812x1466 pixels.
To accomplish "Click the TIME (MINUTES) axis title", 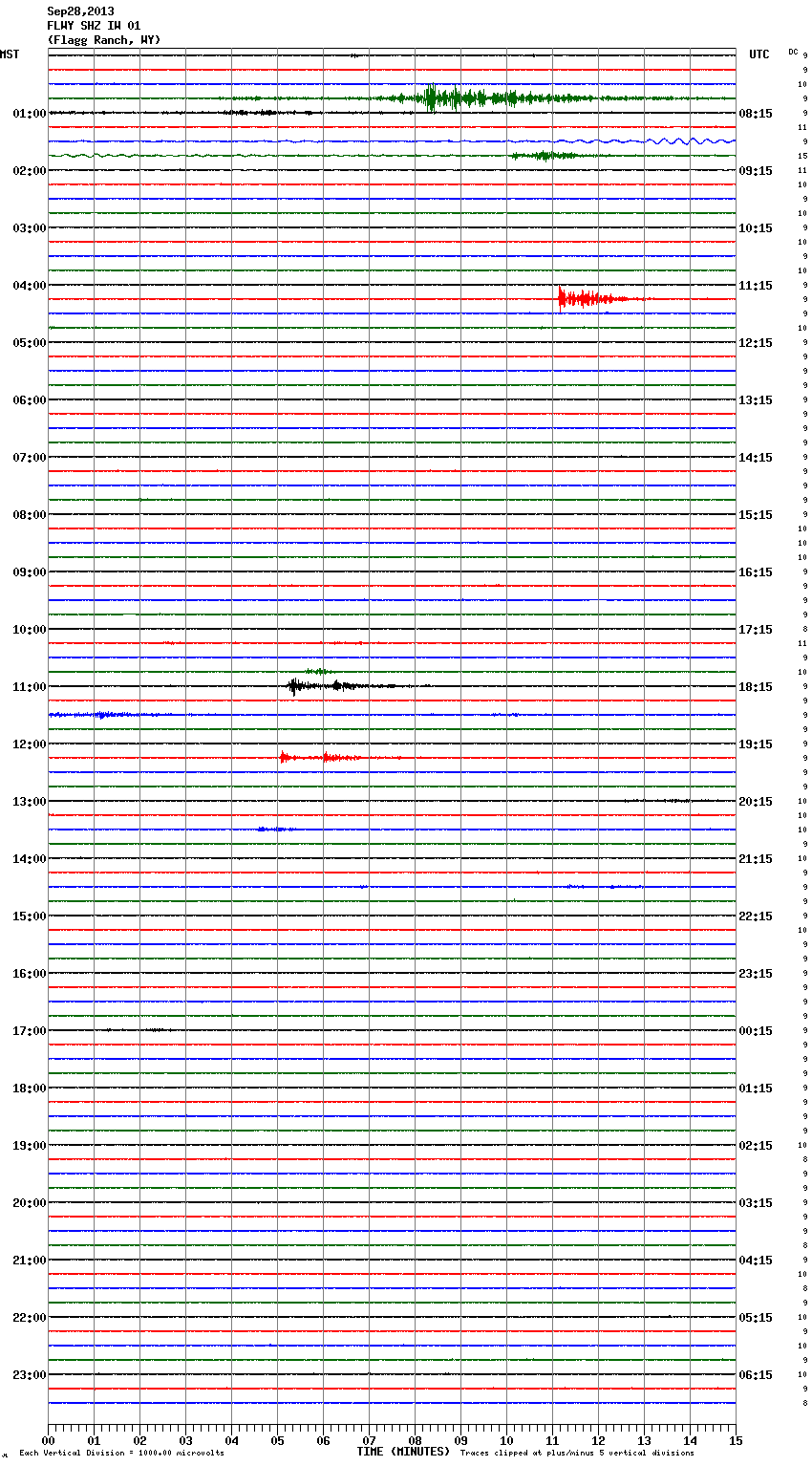I will pos(403,1452).
